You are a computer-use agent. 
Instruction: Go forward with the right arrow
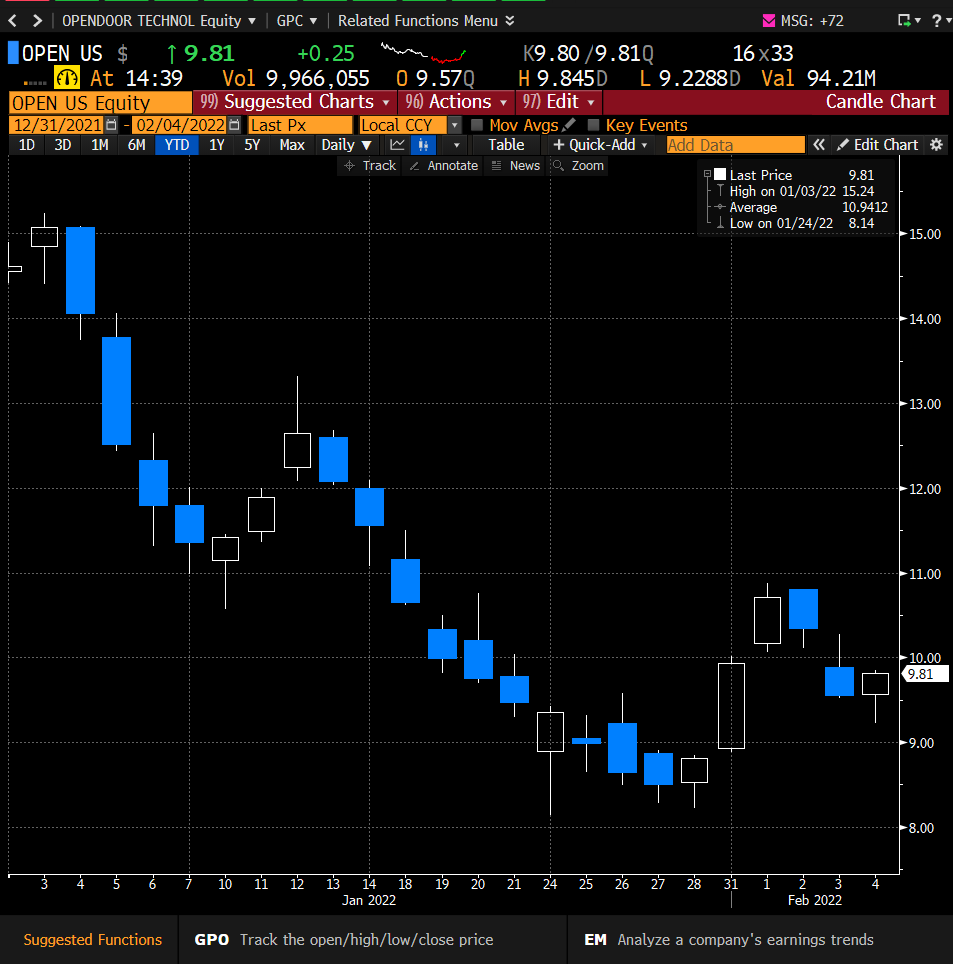38,21
